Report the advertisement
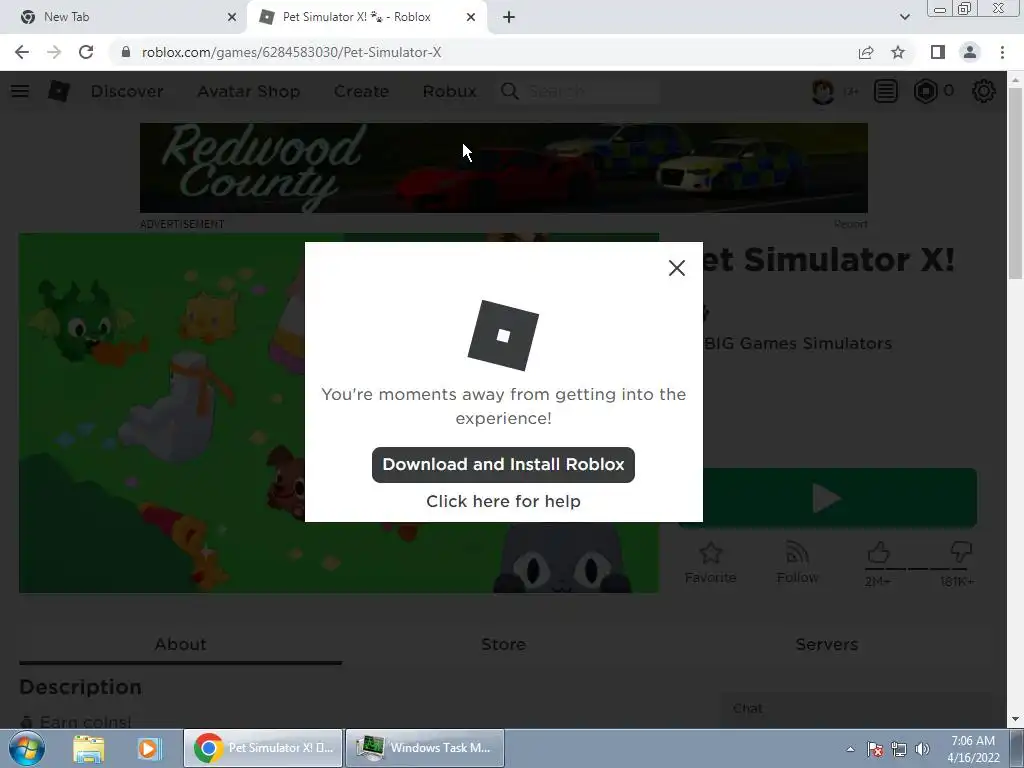The width and height of the screenshot is (1024, 768). (850, 224)
